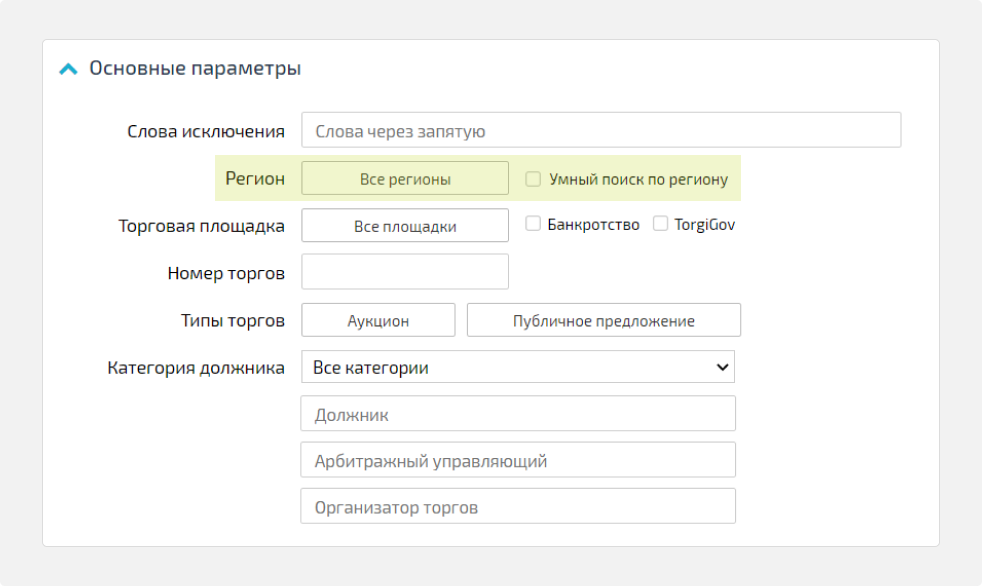The image size is (982, 586).
Task: Open the Все площадки platform selector
Action: pos(405,226)
